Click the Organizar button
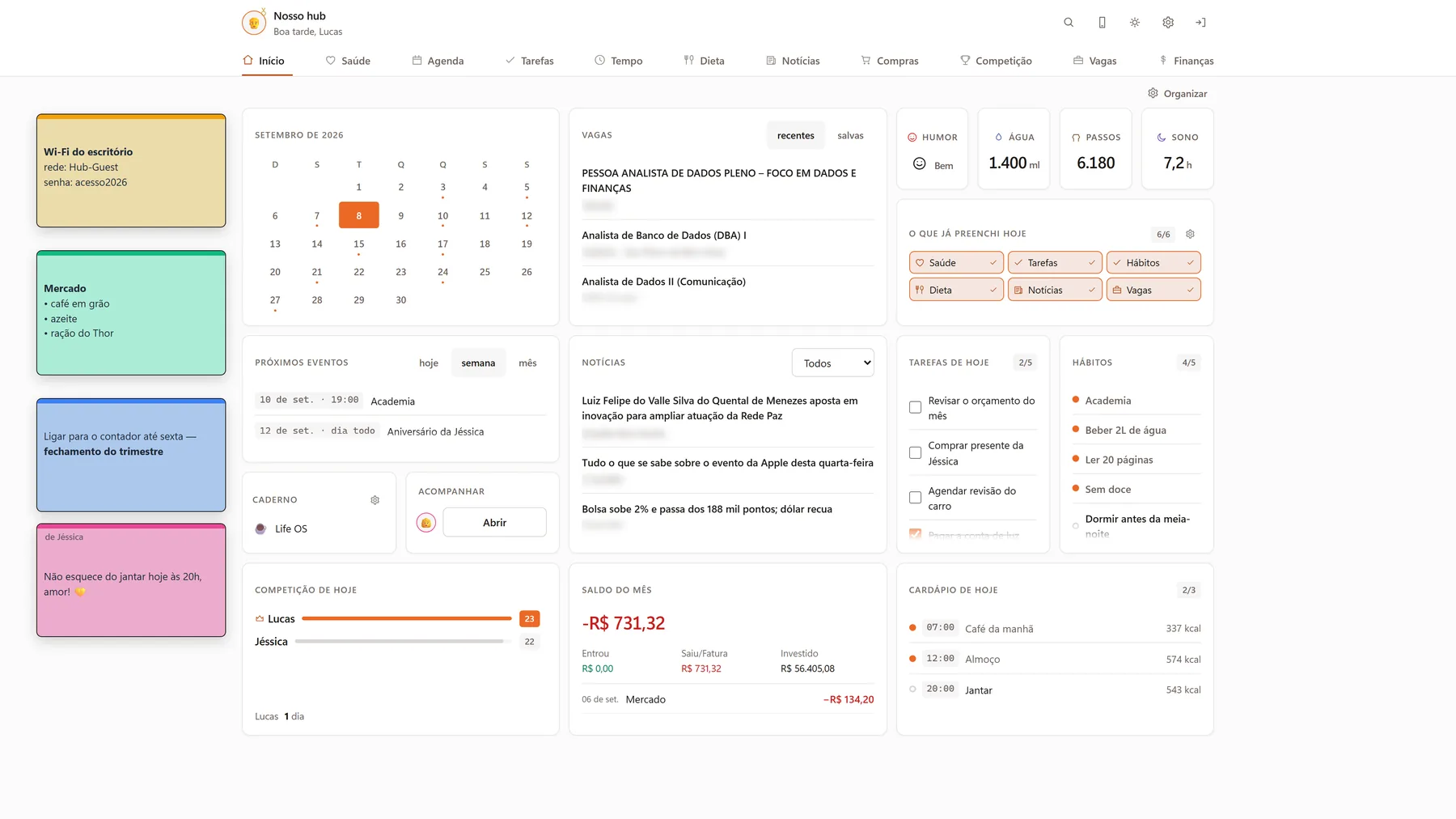 point(1178,94)
